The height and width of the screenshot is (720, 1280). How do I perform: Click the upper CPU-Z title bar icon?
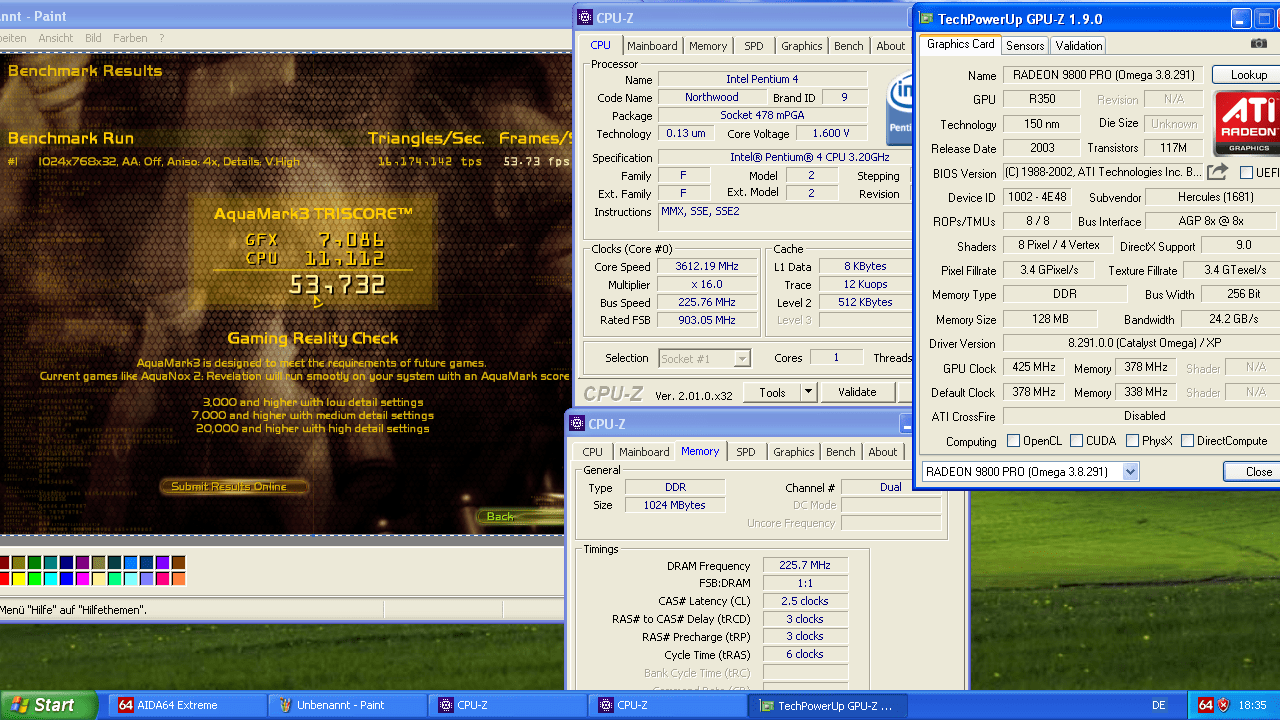pos(583,17)
